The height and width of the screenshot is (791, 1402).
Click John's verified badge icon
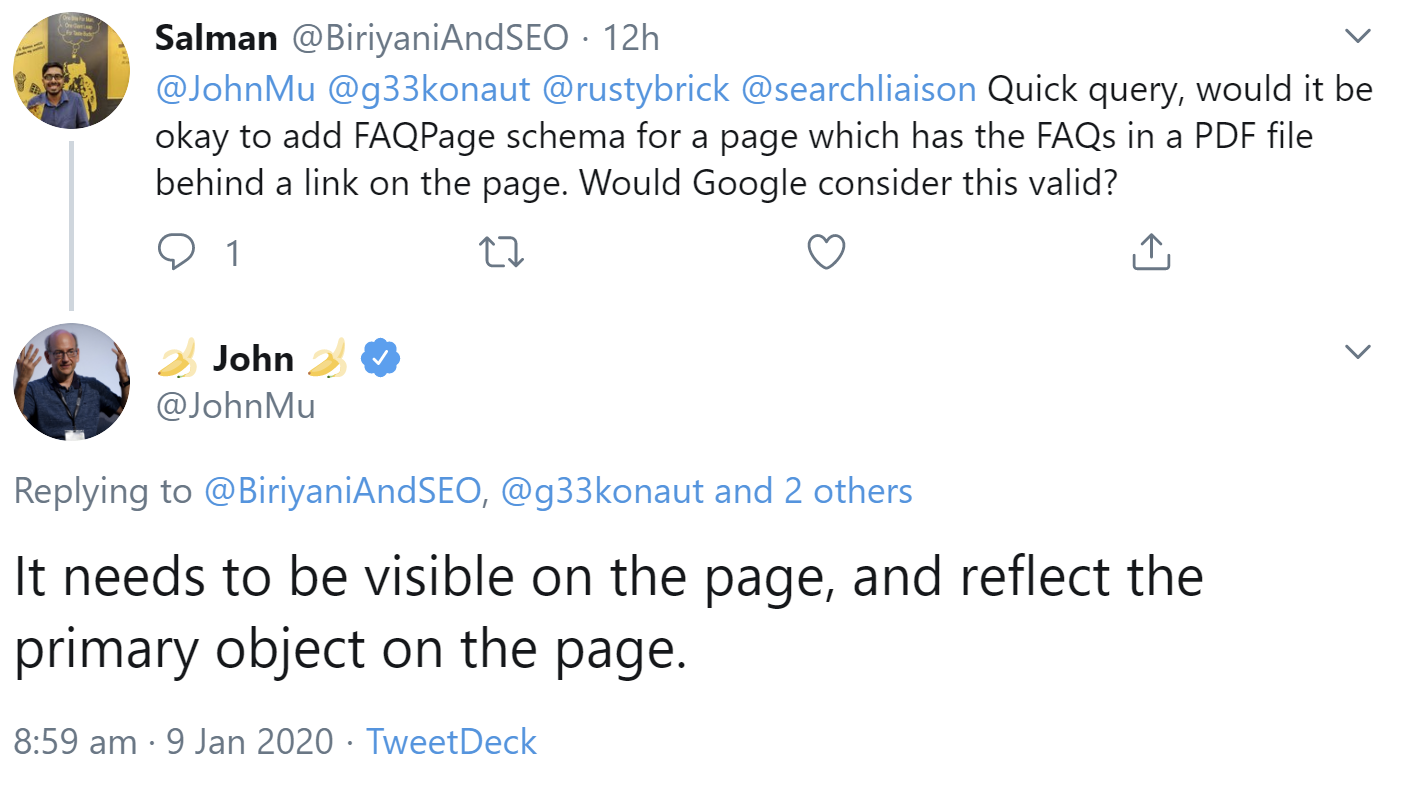pyautogui.click(x=380, y=358)
